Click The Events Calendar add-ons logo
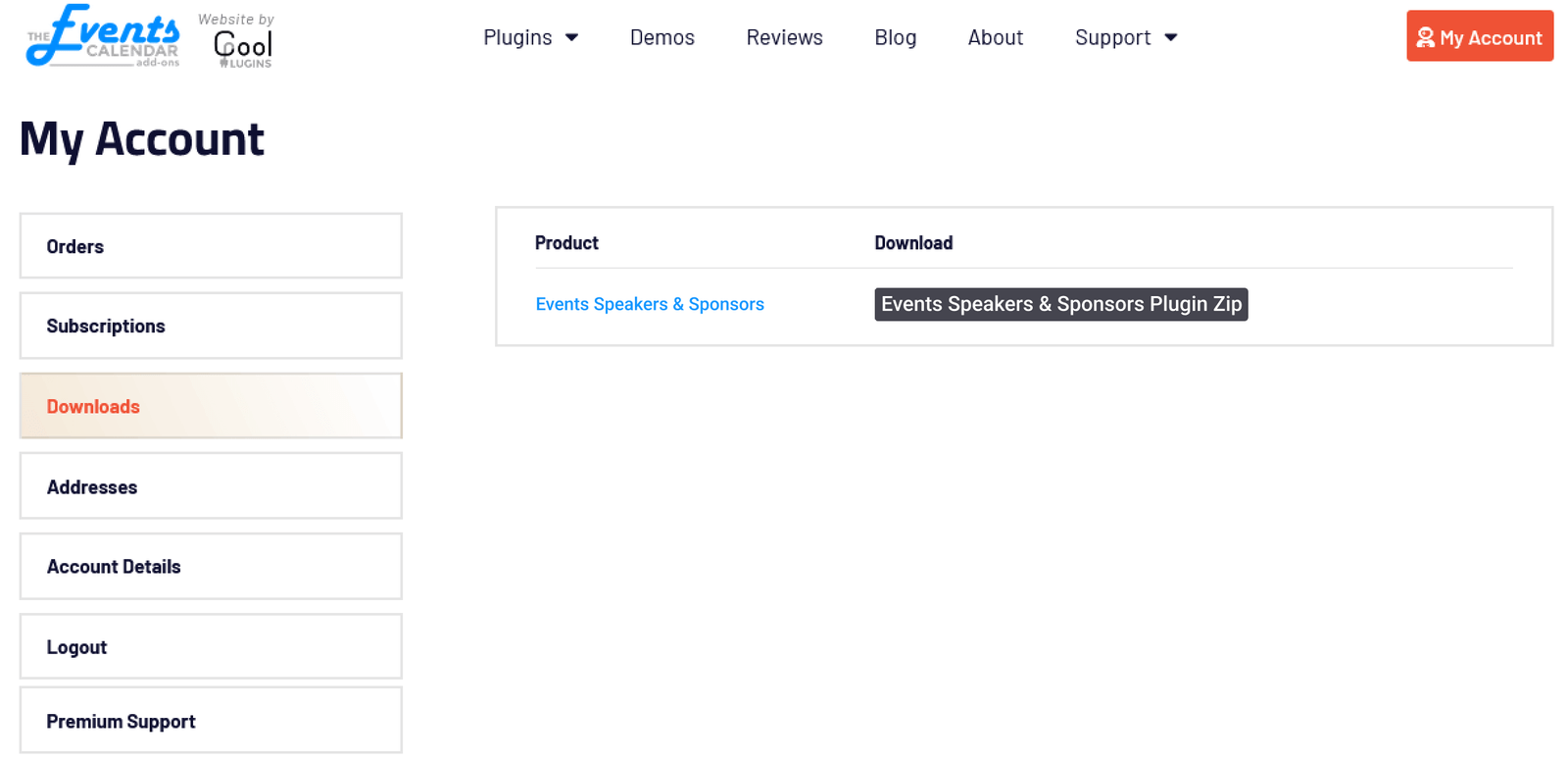Image resolution: width=1568 pixels, height=760 pixels. [103, 36]
